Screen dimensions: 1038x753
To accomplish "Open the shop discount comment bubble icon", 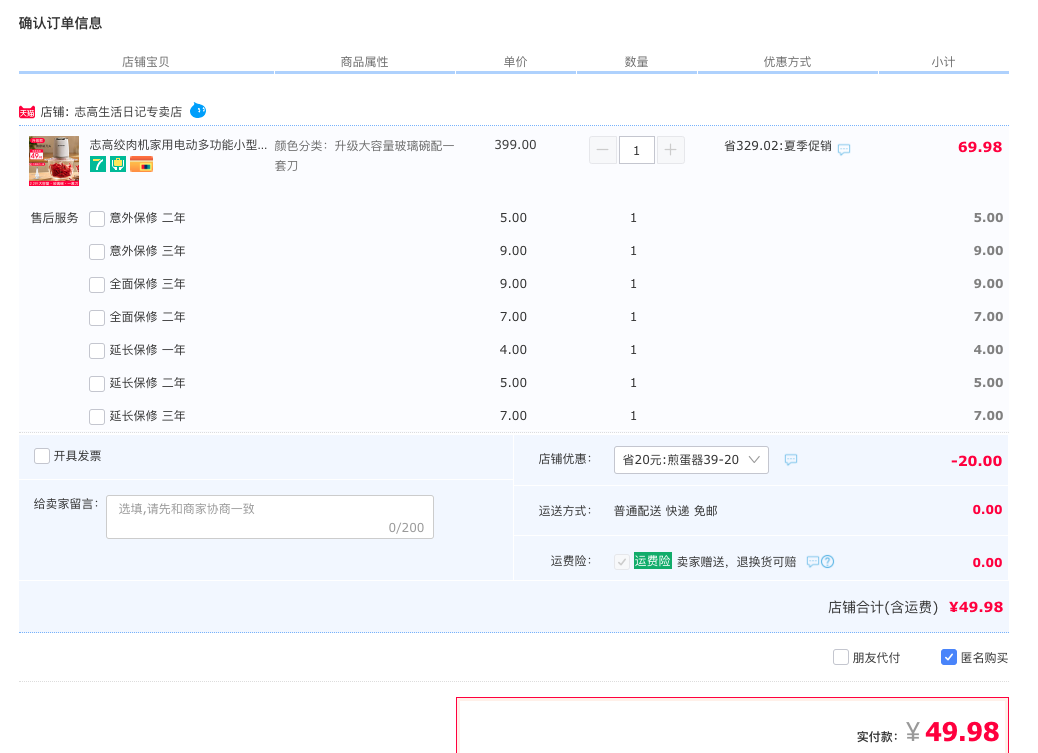I will (791, 460).
